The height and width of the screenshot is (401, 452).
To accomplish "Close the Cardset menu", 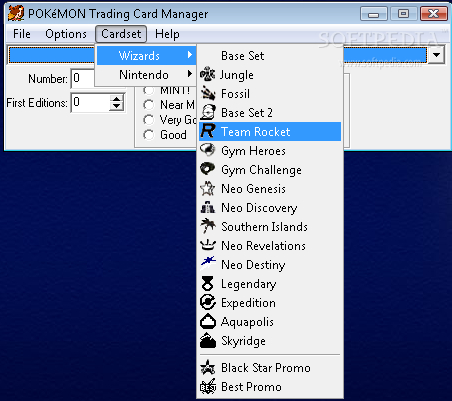I will coord(121,34).
